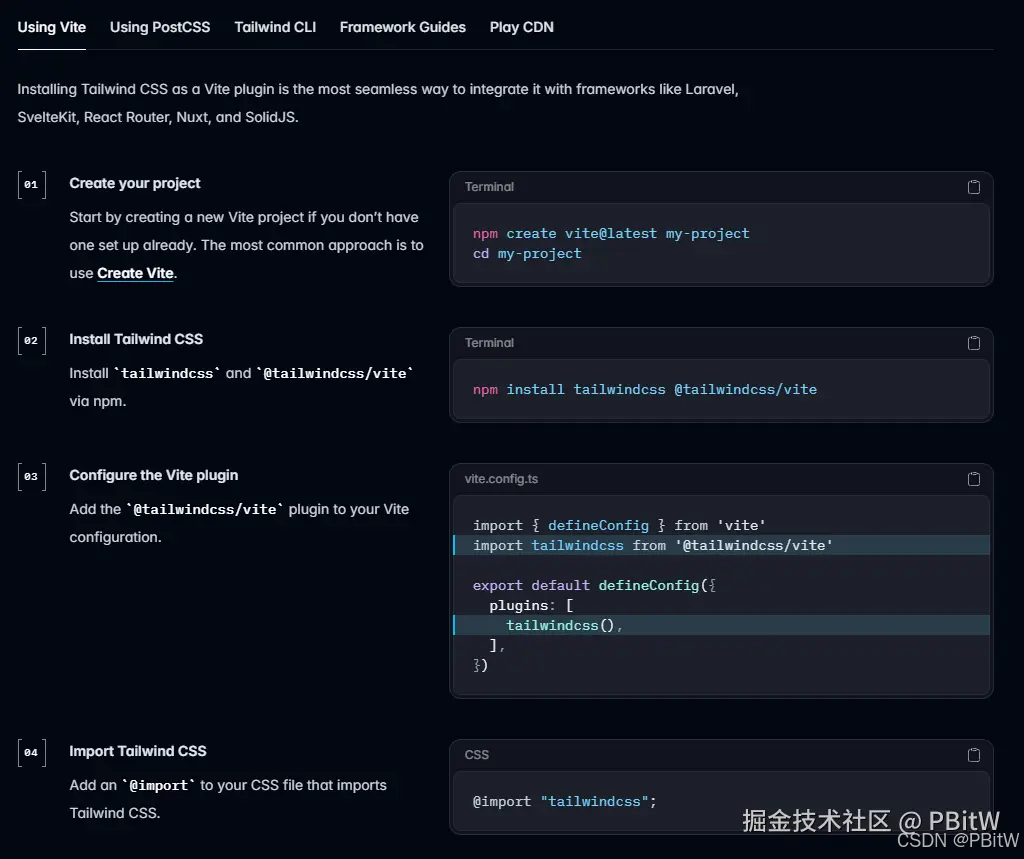Switch to the Using PostCSS tab

coord(160,27)
